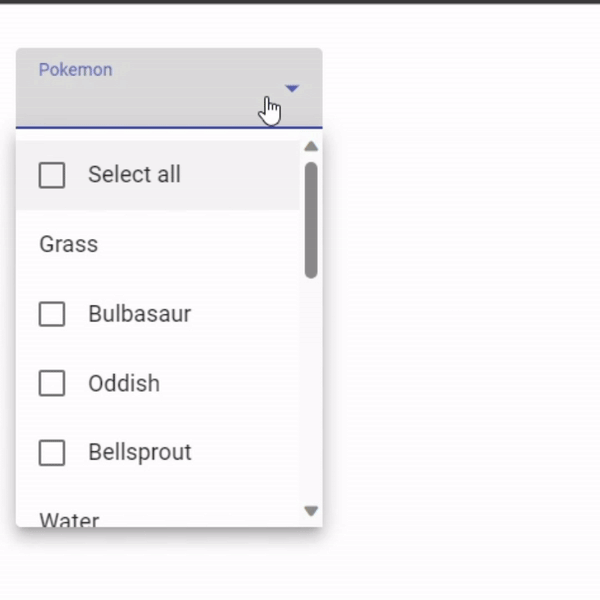Click the dark bar at window top

pos(300,2)
